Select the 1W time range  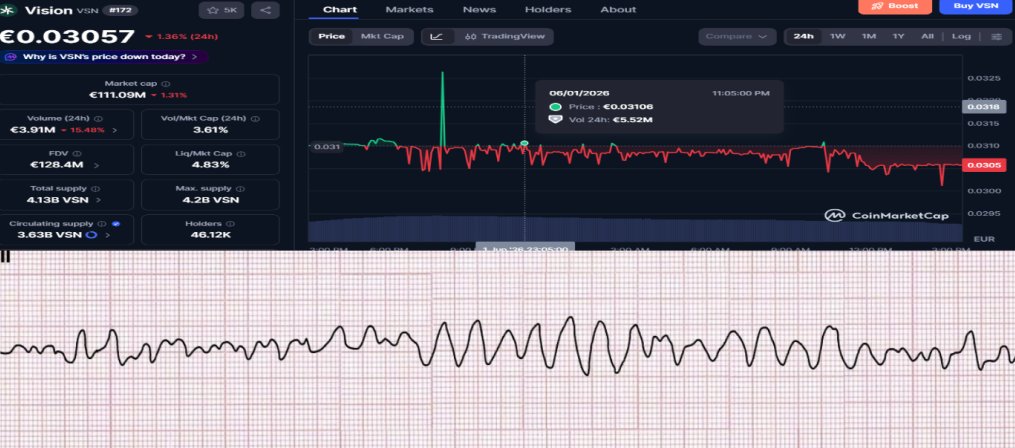click(x=838, y=36)
